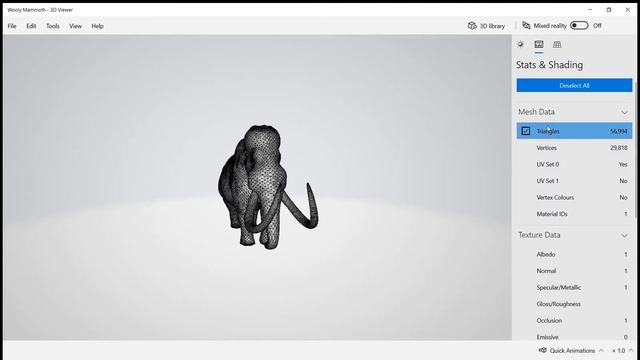Restore down the 3D Viewer window
Screen dimensions: 640x360
pyautogui.click(x=609, y=9)
